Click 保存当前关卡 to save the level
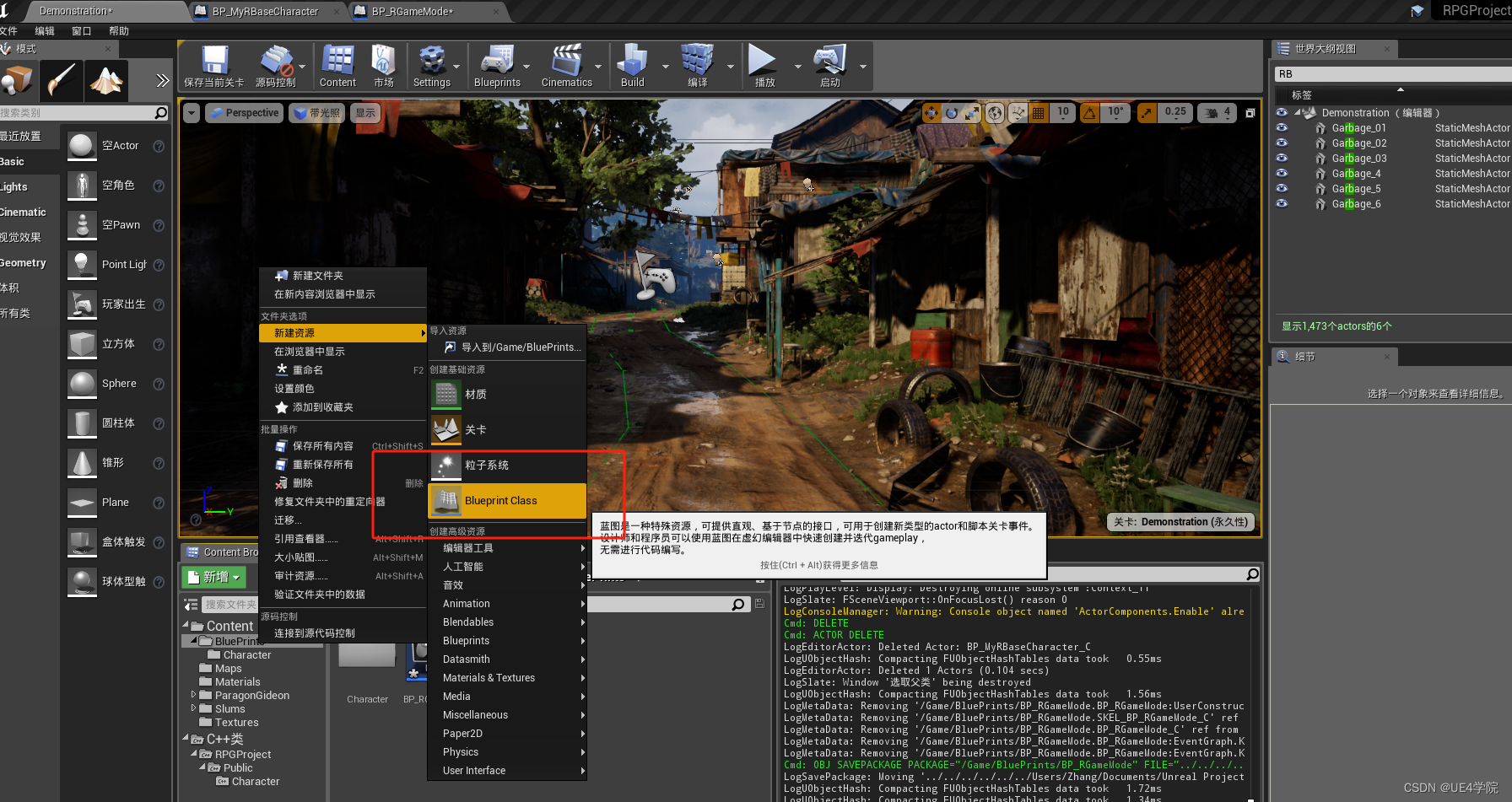Screen dimensions: 1512x802 click(x=213, y=65)
